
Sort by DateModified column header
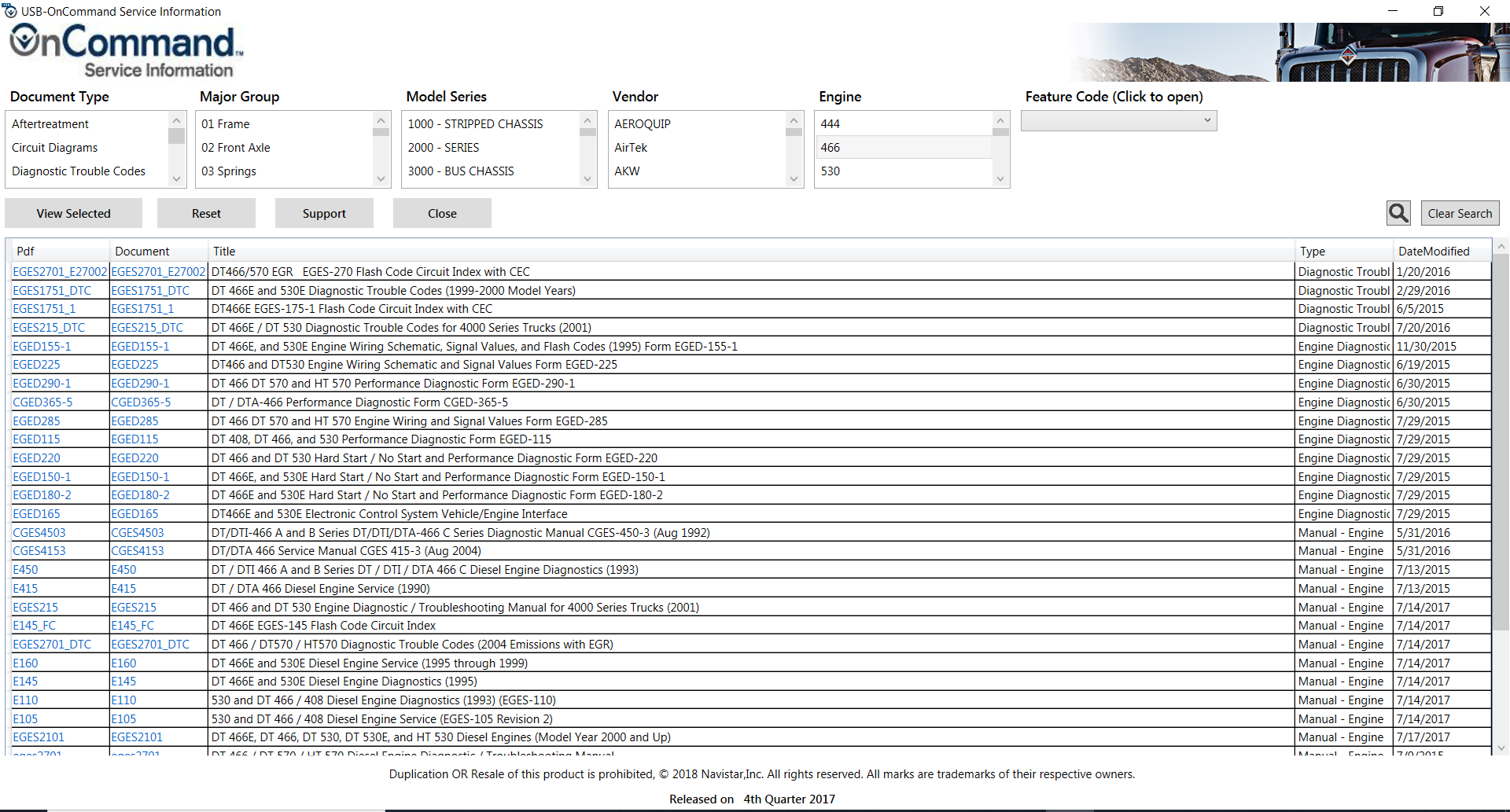click(1442, 251)
